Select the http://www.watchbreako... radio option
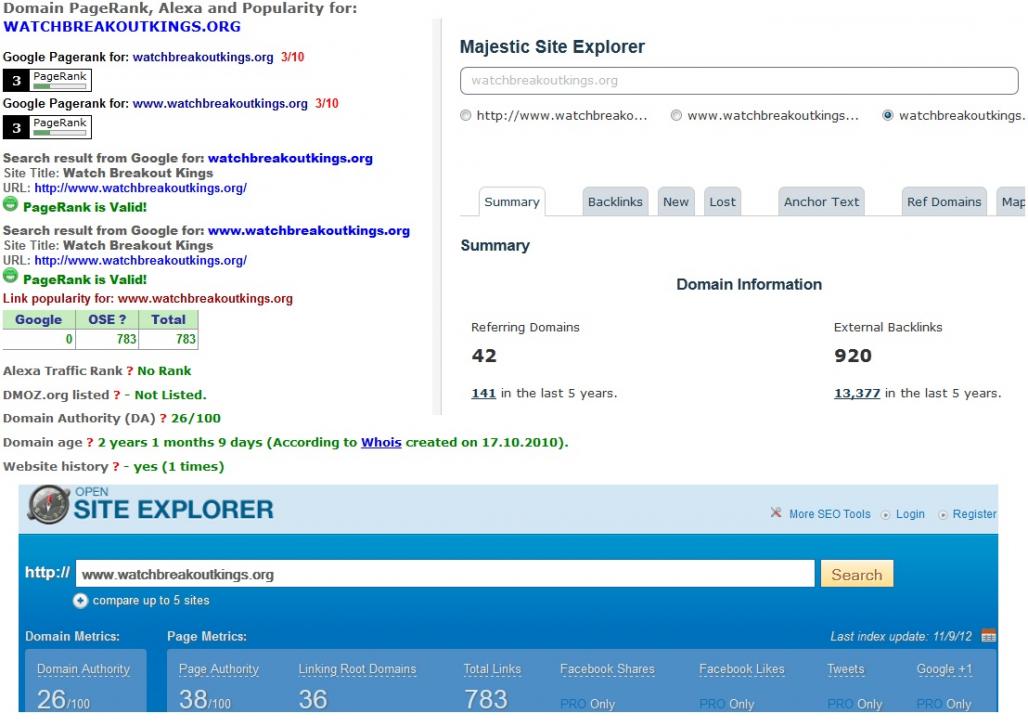The height and width of the screenshot is (726, 1028). (x=465, y=115)
